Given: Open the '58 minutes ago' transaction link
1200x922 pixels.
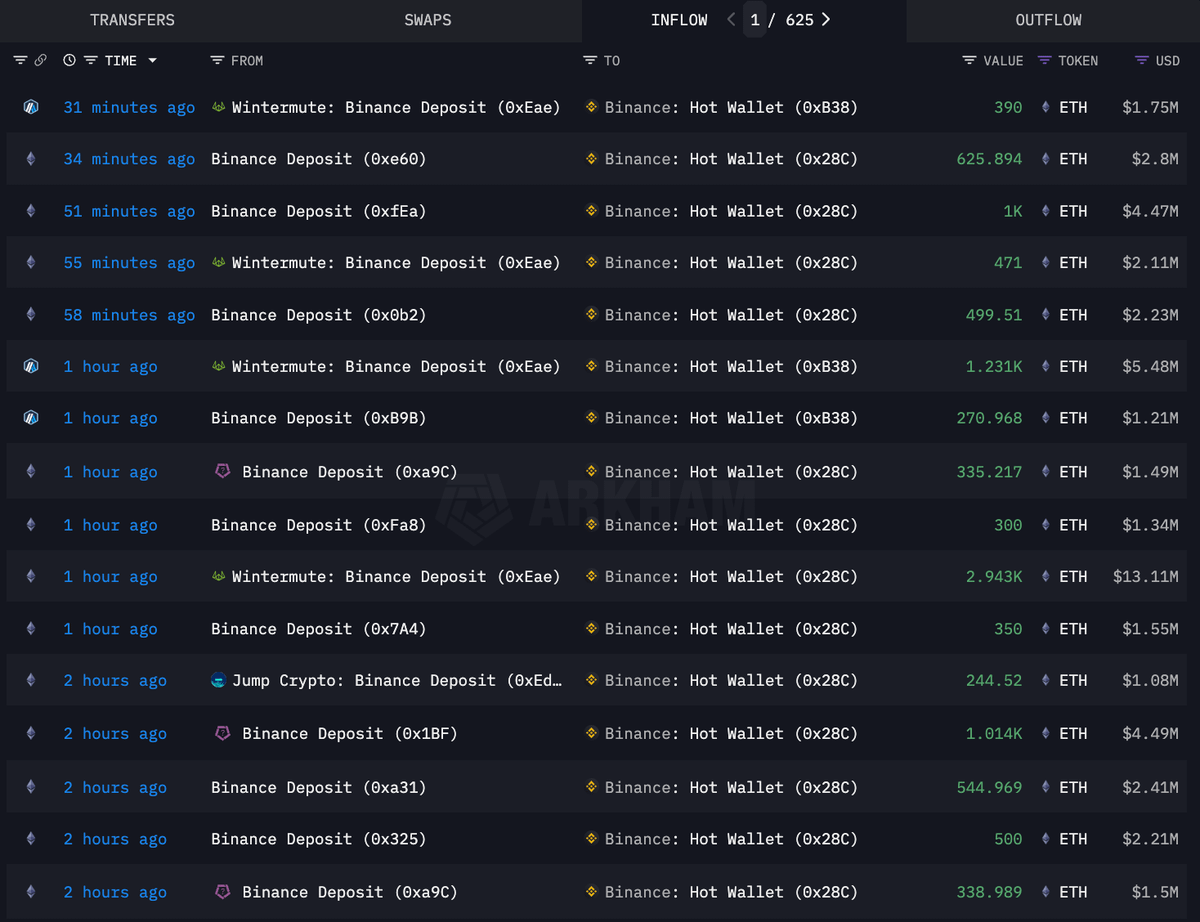Looking at the screenshot, I should pos(129,315).
